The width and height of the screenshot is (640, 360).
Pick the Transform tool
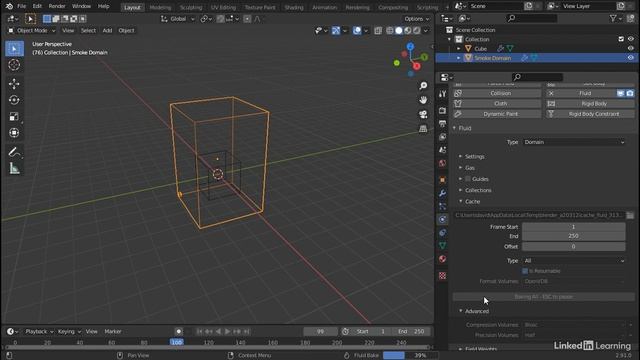(x=14, y=133)
